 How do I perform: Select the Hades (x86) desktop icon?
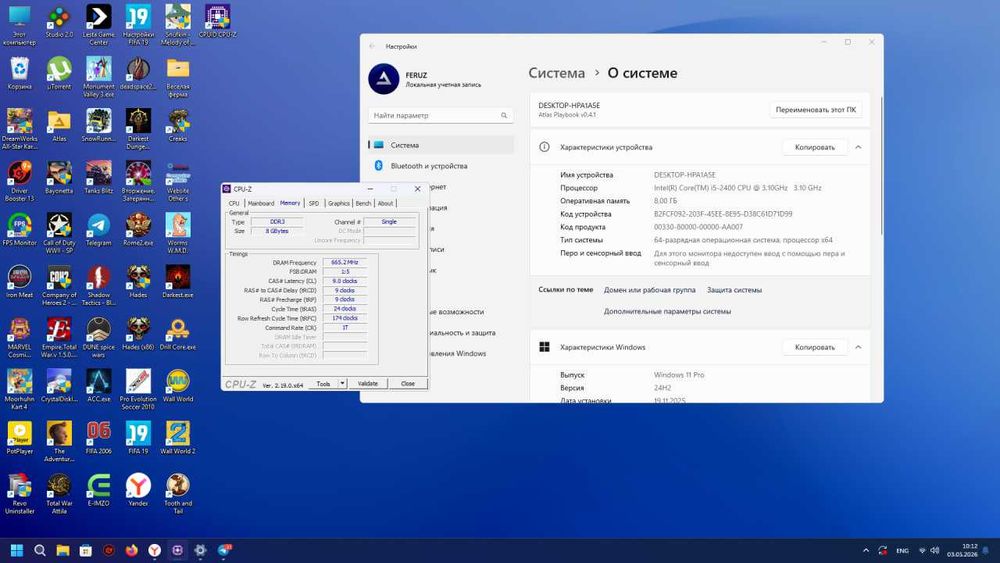point(138,334)
